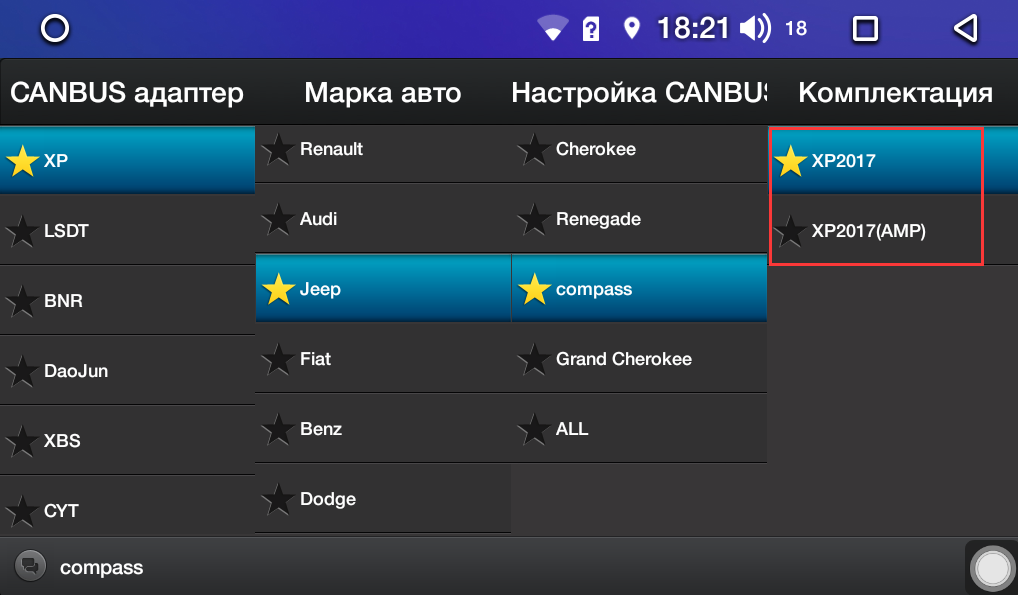Select the Марка авто column header

point(383,92)
